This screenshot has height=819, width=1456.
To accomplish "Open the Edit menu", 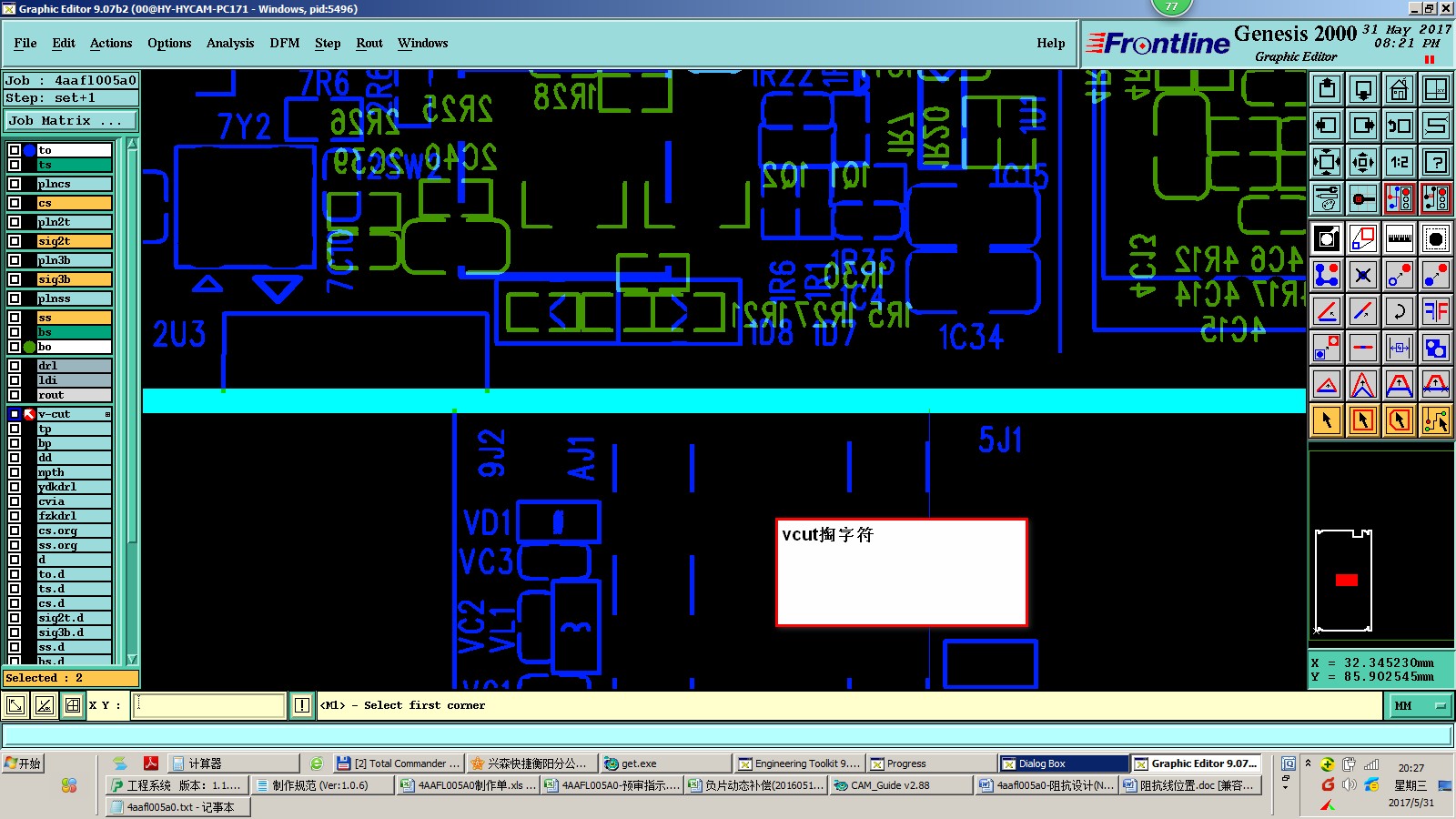I will [x=64, y=43].
